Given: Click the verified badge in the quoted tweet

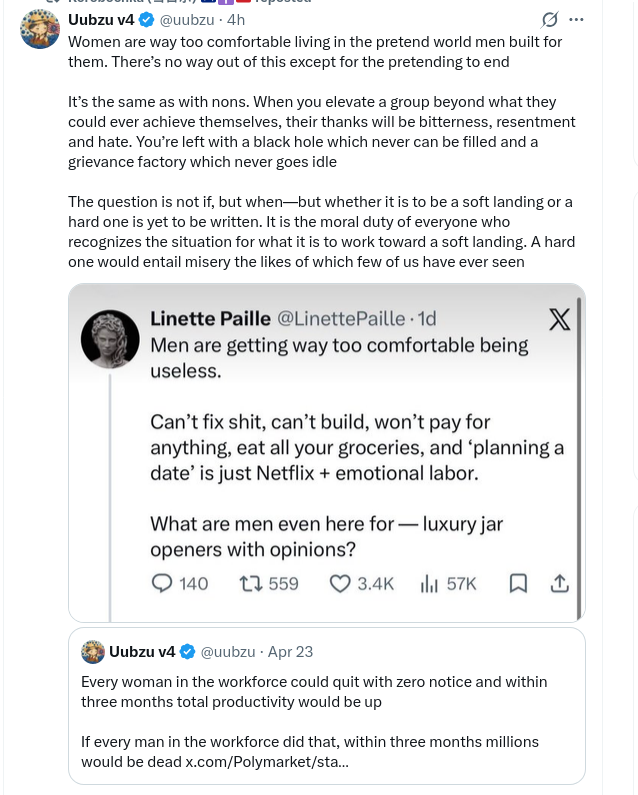Looking at the screenshot, I should [188, 652].
